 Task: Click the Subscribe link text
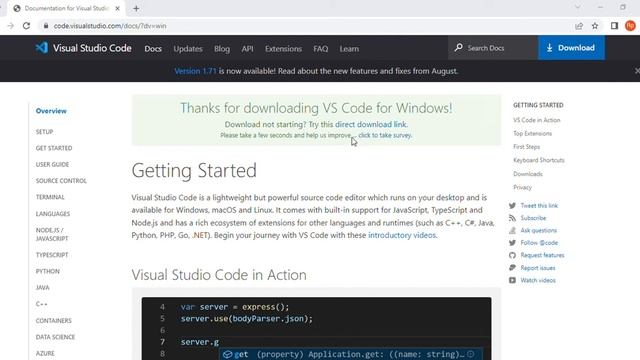pos(533,218)
